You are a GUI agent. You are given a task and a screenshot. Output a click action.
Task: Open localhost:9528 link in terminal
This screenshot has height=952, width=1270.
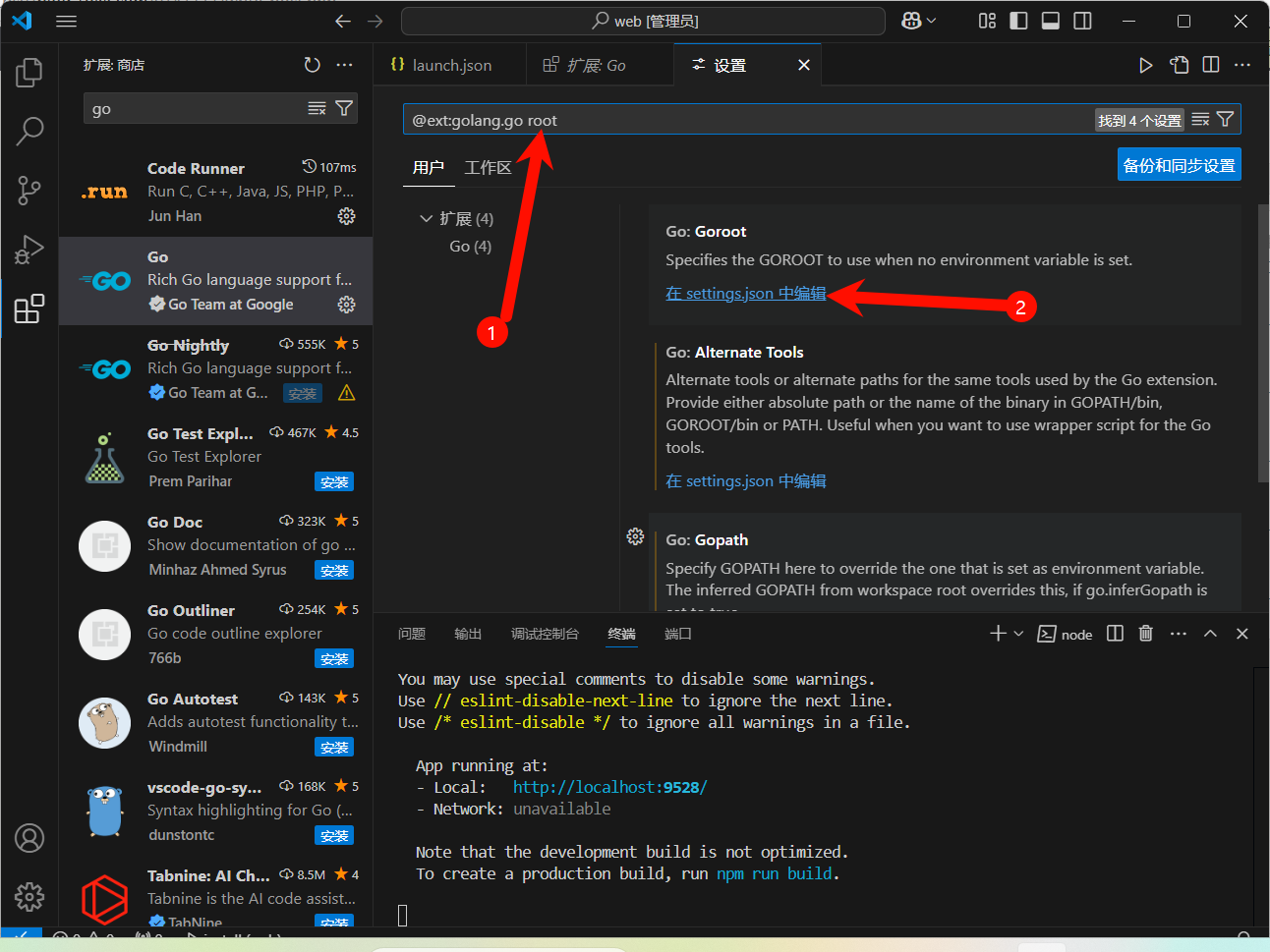[x=609, y=787]
